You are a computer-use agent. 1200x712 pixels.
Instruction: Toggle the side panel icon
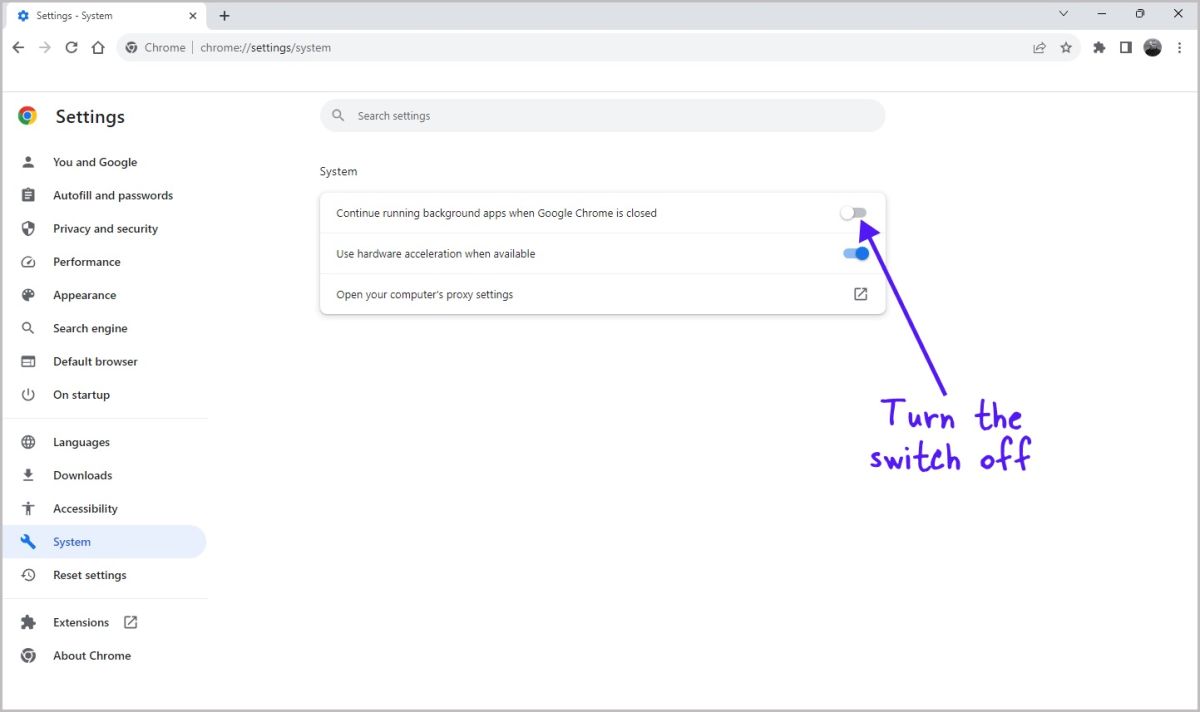(x=1125, y=47)
